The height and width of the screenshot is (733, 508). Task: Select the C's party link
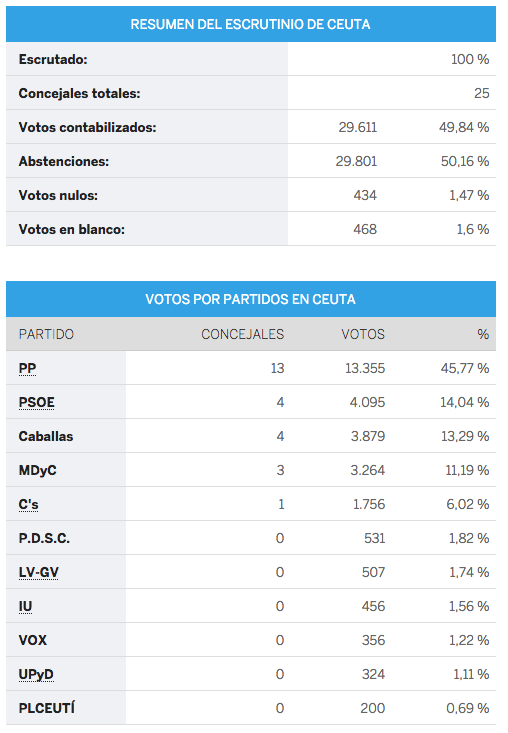click(x=29, y=504)
